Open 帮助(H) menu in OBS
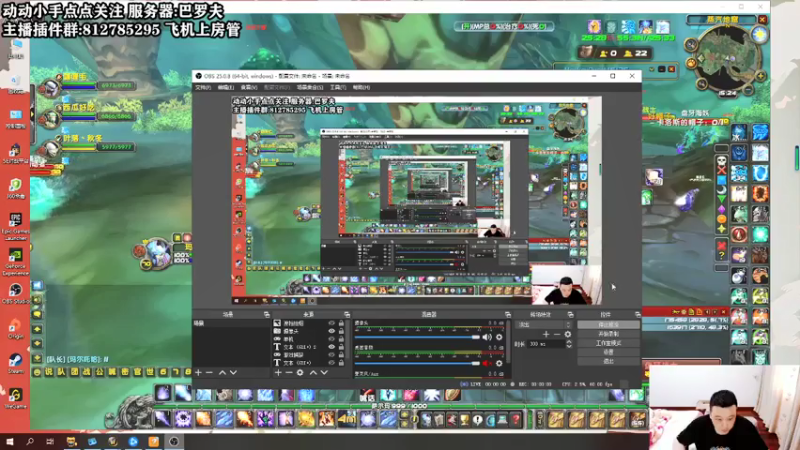The width and height of the screenshot is (800, 450). click(361, 88)
